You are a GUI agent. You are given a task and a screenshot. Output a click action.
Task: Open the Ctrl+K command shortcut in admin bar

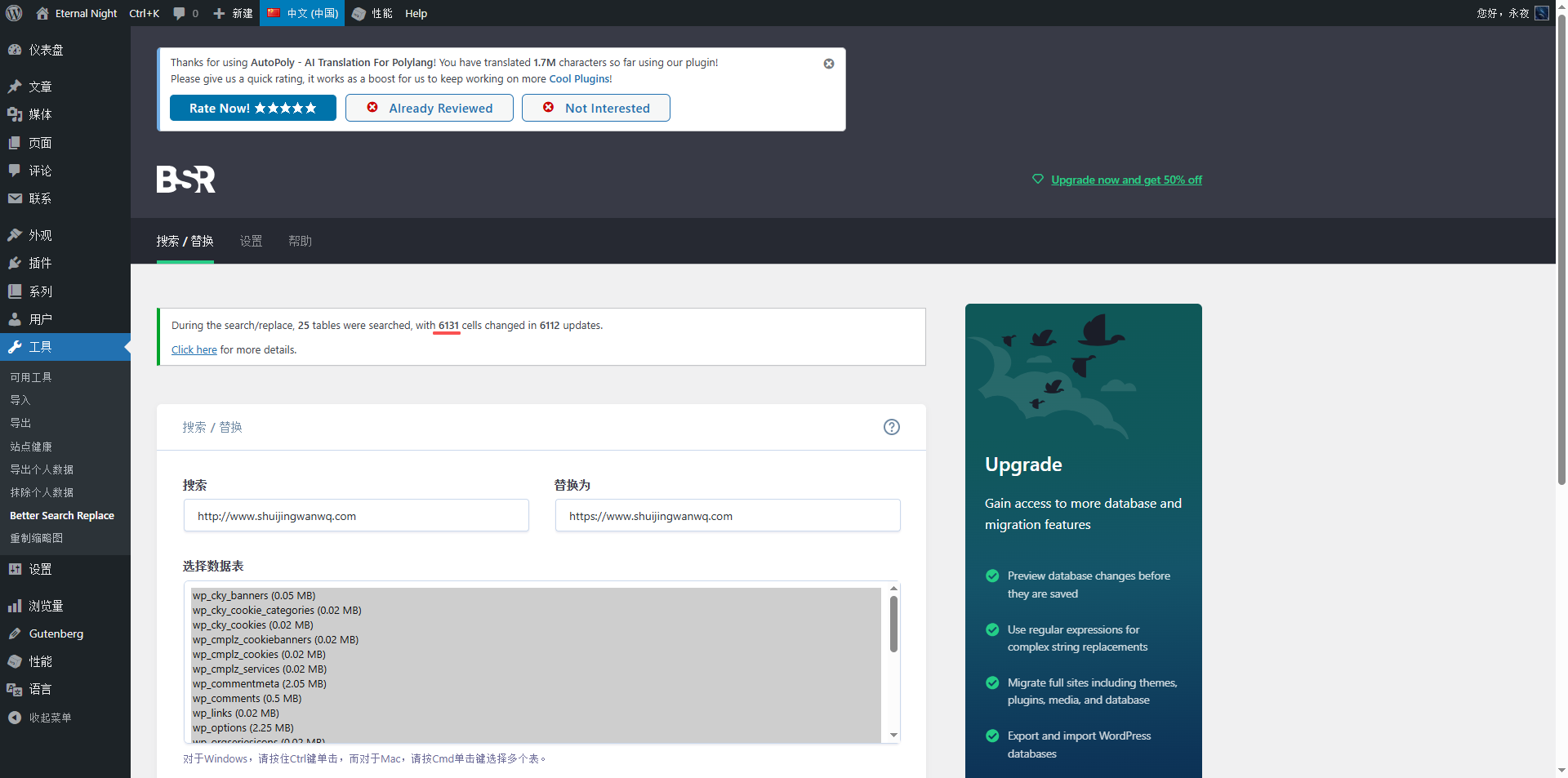tap(145, 13)
